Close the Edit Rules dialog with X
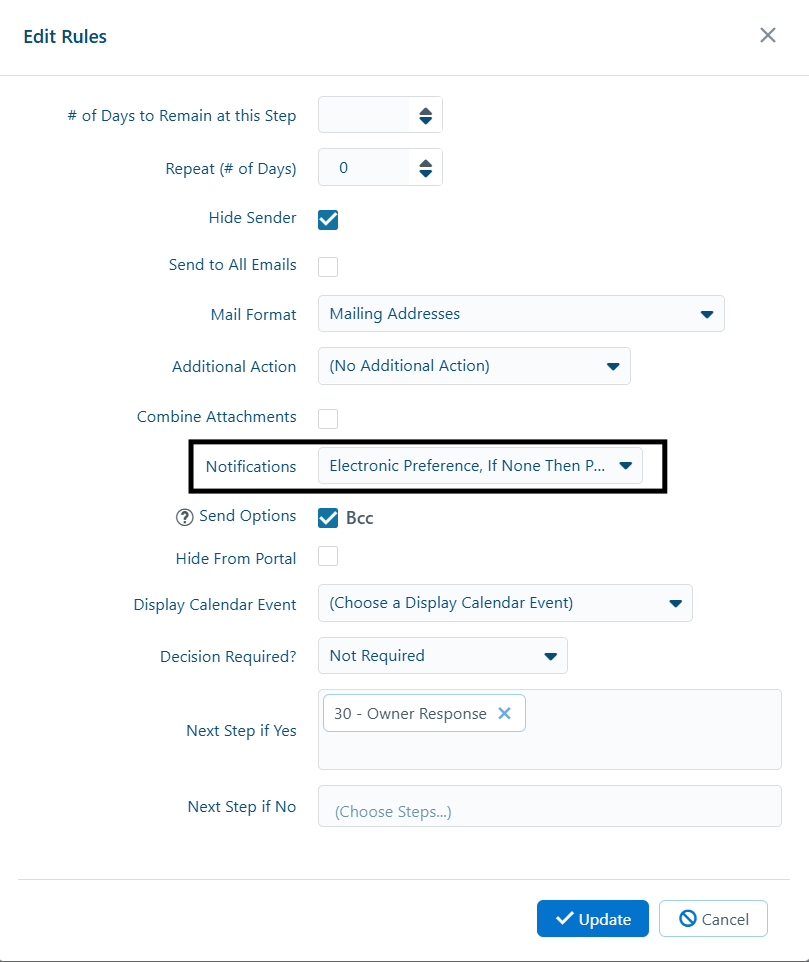Viewport: 809px width, 962px height. [x=768, y=35]
